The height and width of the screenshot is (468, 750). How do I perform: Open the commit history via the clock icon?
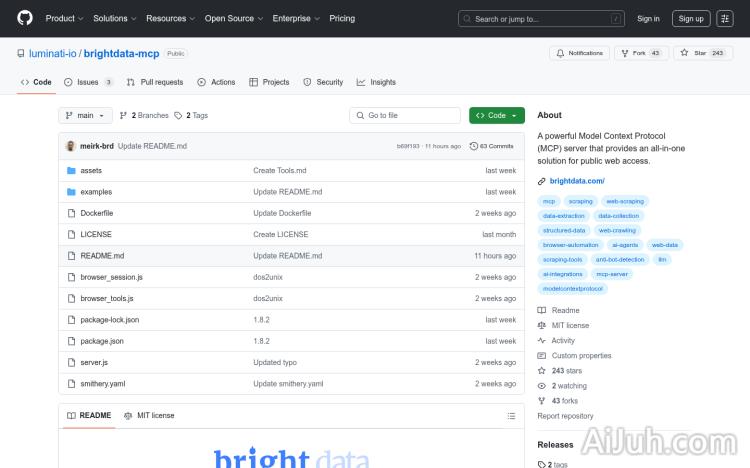474,146
